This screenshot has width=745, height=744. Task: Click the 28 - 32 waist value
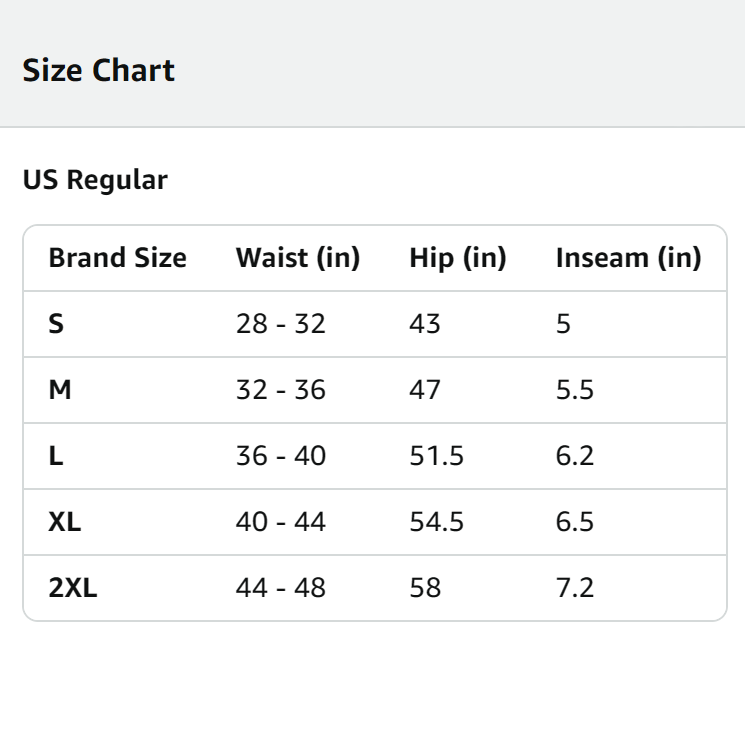pyautogui.click(x=280, y=324)
